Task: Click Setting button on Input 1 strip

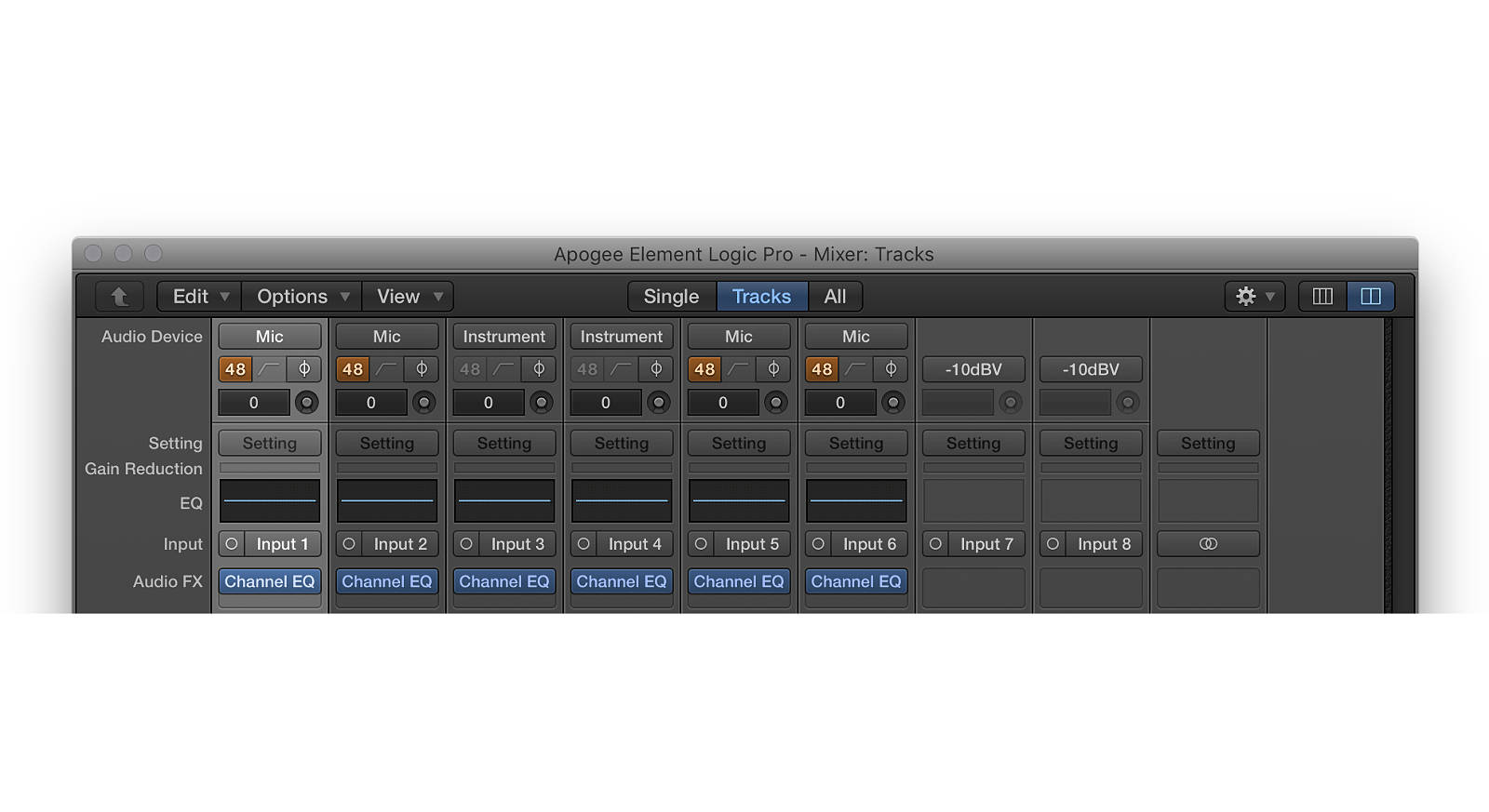Action: pyautogui.click(x=270, y=444)
